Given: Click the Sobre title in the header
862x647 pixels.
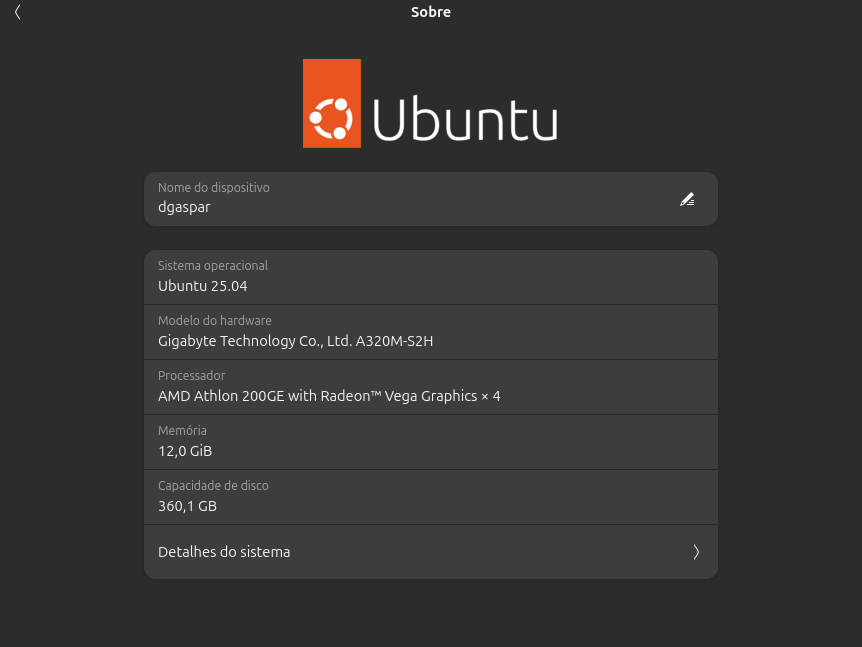Looking at the screenshot, I should (430, 11).
